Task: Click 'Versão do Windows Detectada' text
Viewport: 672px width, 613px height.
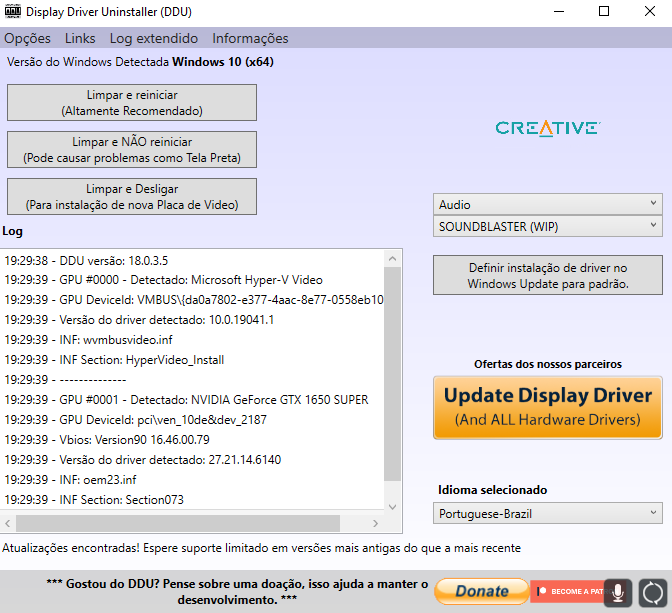Action: click(88, 62)
